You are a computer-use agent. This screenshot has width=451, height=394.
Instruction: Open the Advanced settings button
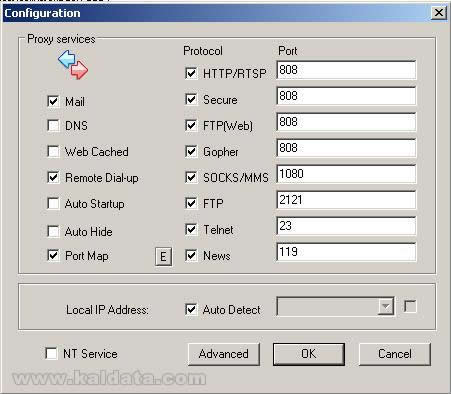point(224,354)
